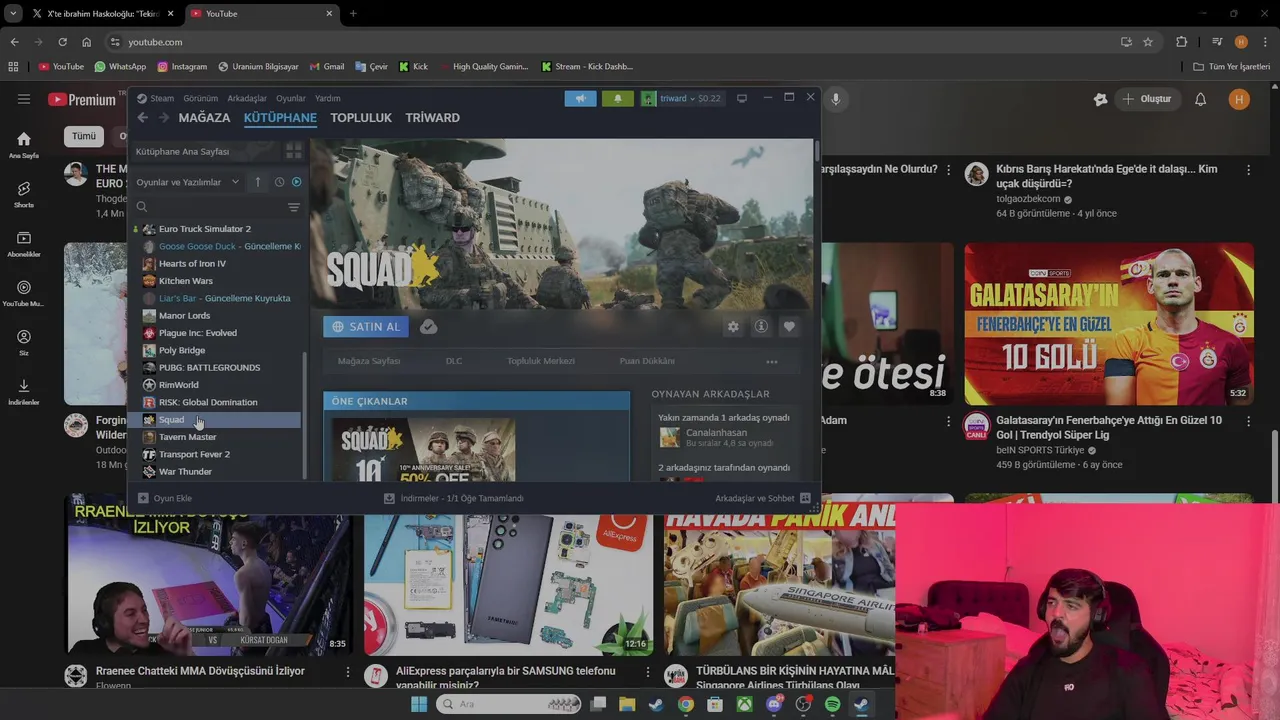Open more options for Galatasaray video
The width and height of the screenshot is (1280, 720).
coord(1248,422)
